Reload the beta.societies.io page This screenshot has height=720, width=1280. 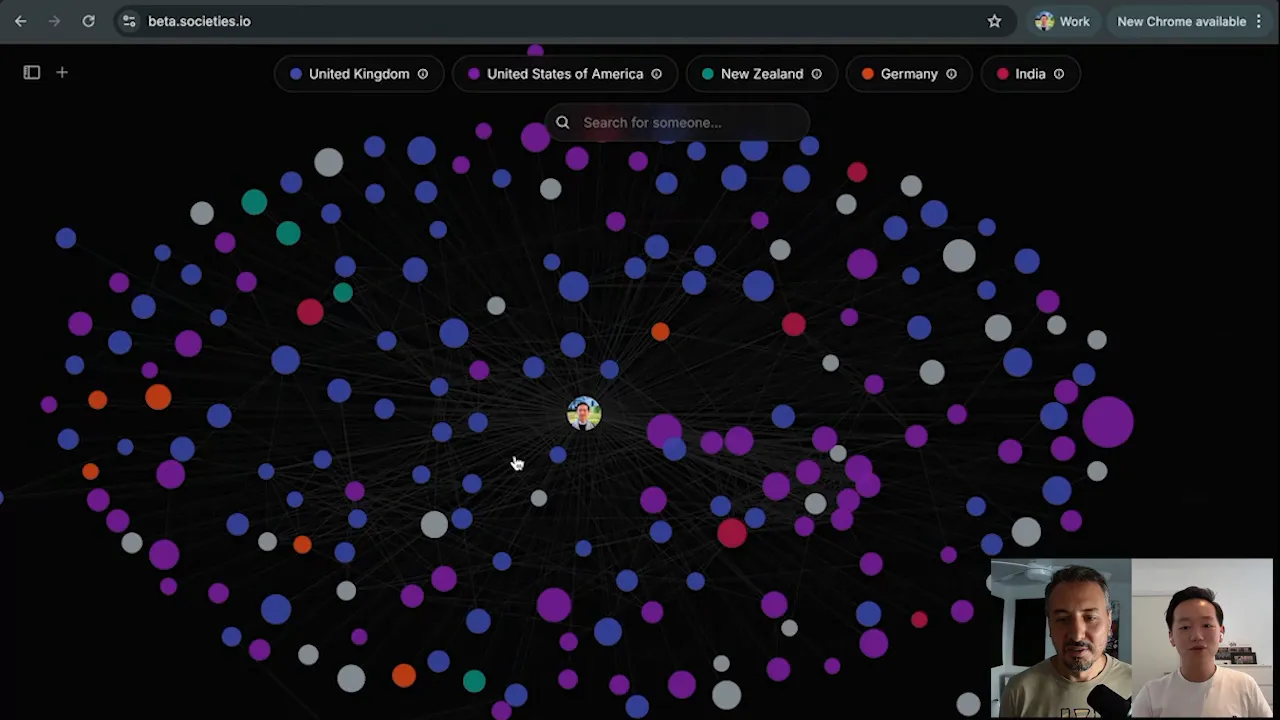pyautogui.click(x=88, y=20)
